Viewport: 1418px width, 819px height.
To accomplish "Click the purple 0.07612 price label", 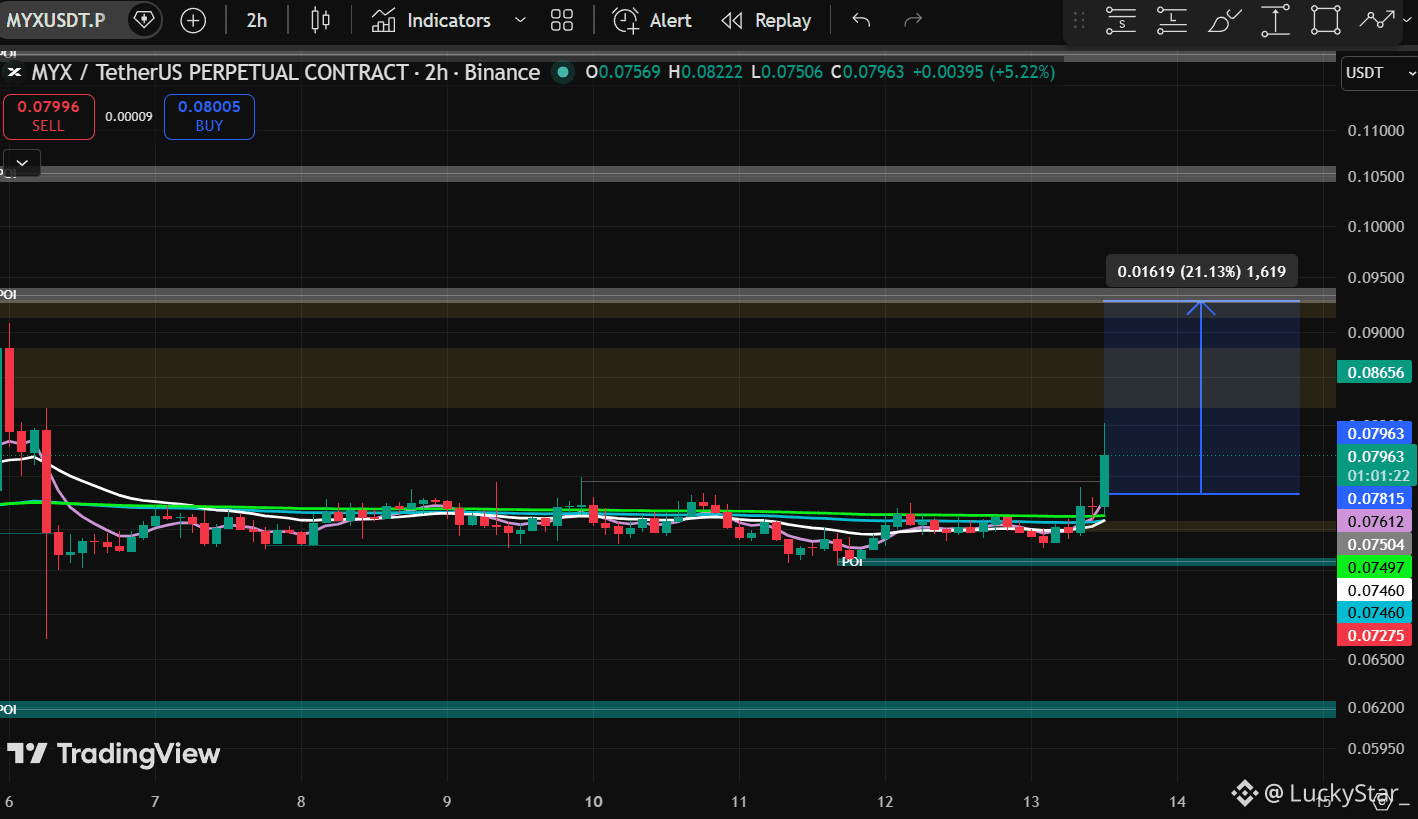I will click(1375, 521).
